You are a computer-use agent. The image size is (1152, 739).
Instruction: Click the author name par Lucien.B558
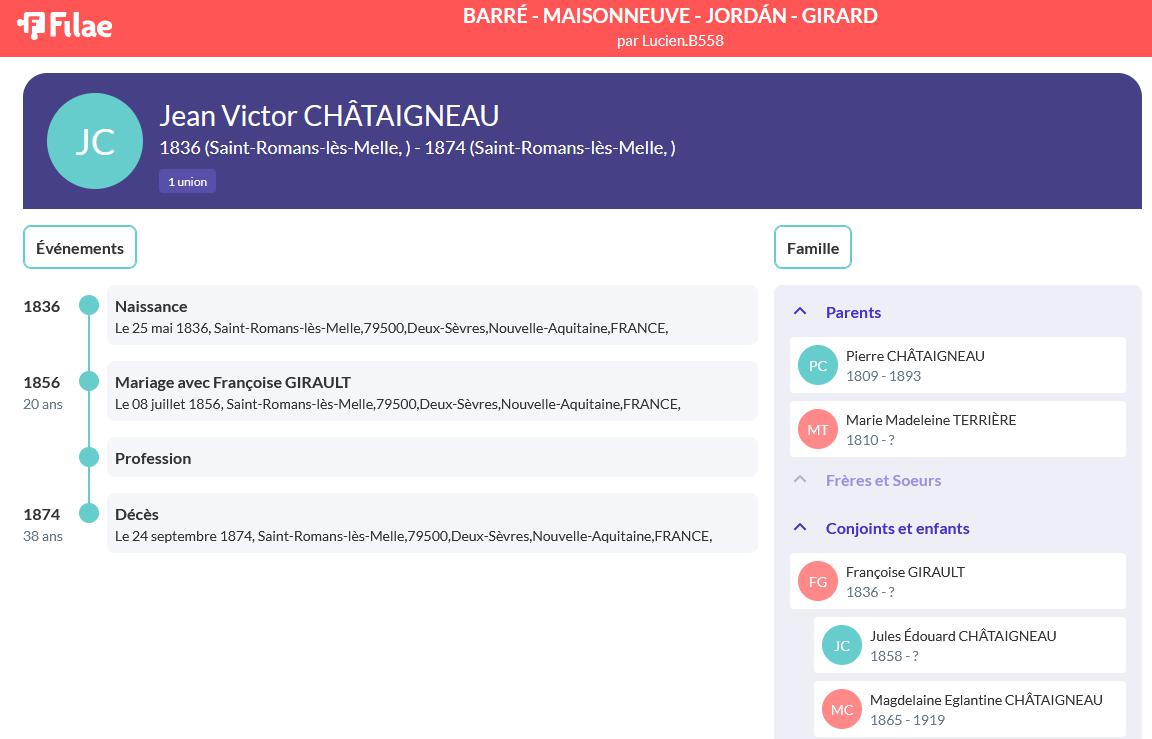tap(670, 41)
